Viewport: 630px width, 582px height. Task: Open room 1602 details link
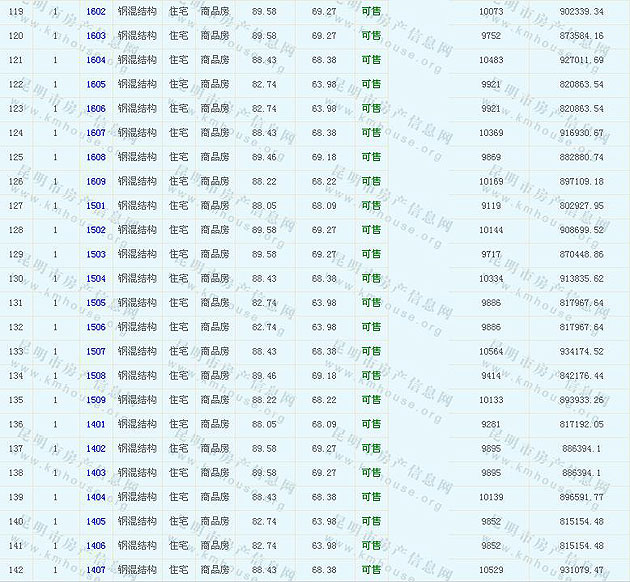pos(96,12)
